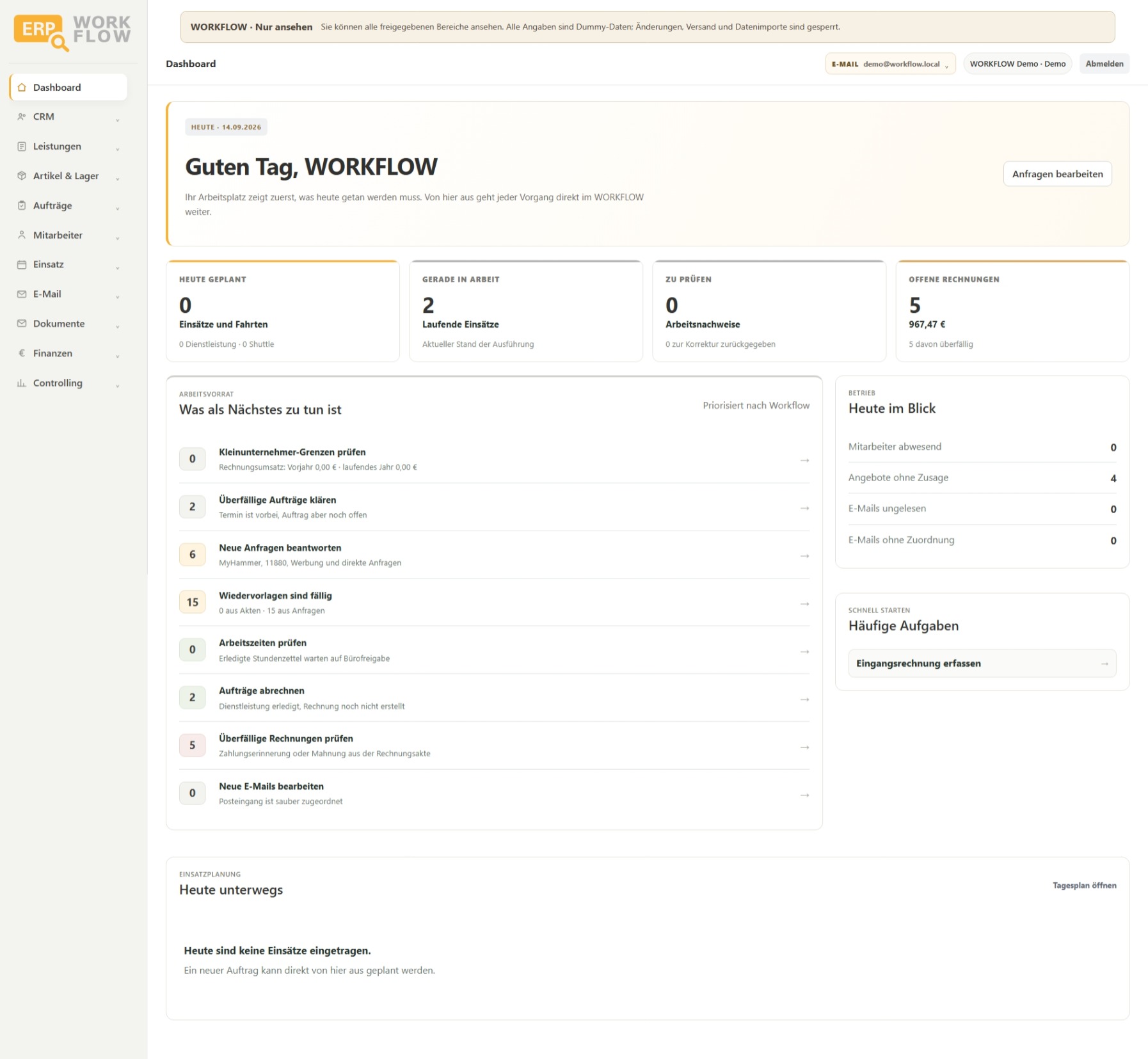Click arrow on Kleinunternehmer-Grenzen prüfen row
The image size is (1148, 1059).
tap(804, 460)
